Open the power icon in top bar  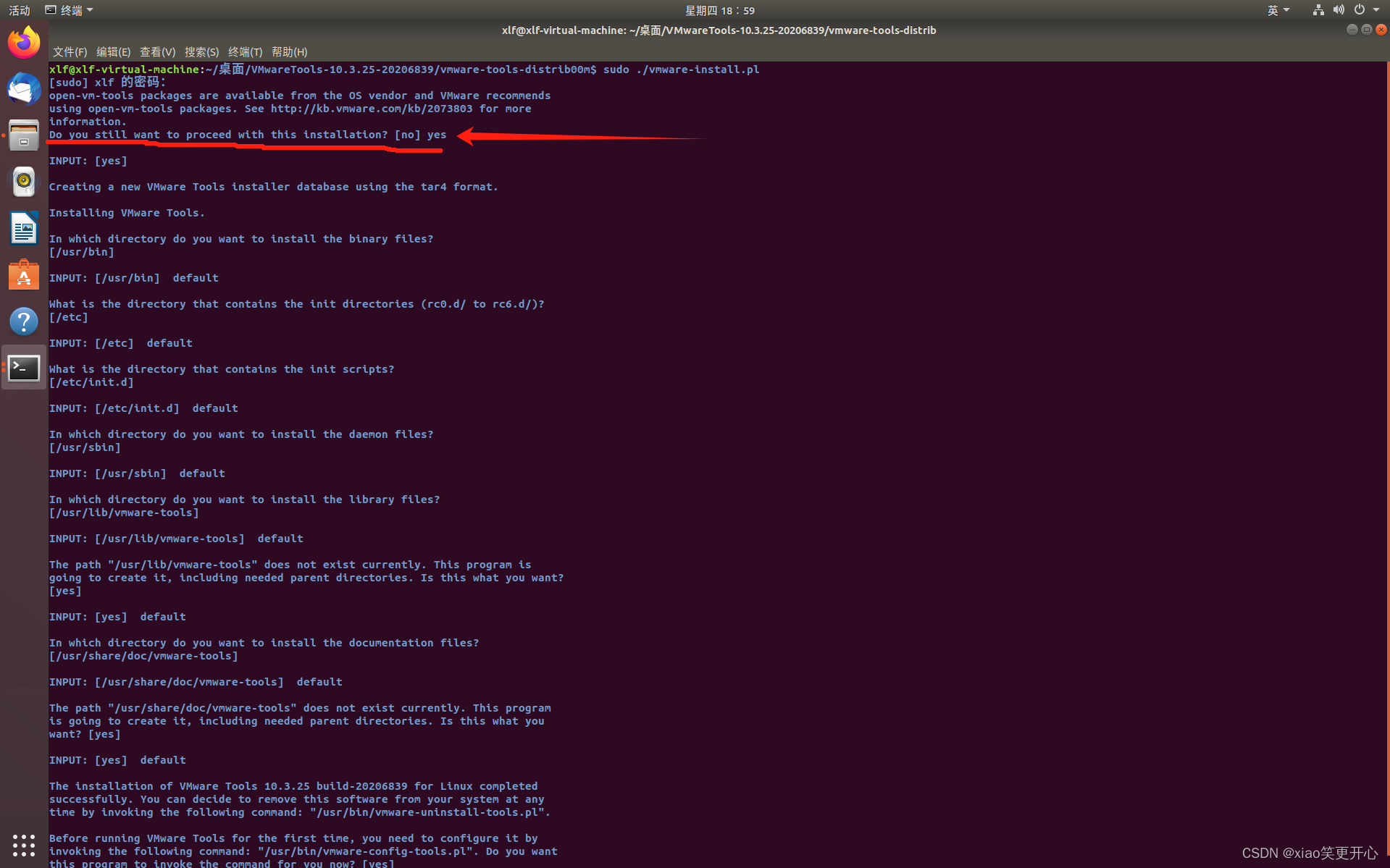1360,10
